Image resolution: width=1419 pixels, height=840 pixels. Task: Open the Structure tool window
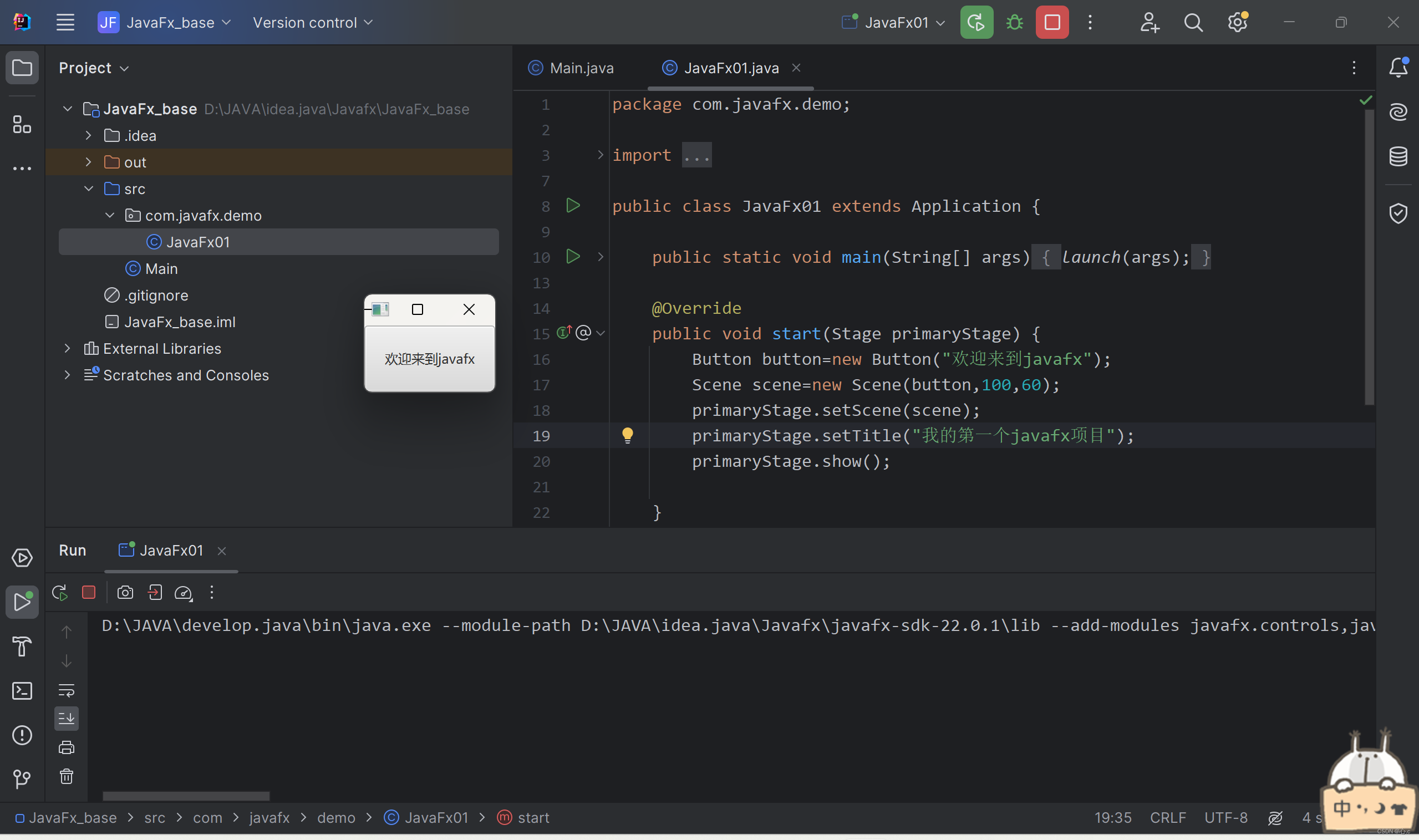tap(22, 125)
